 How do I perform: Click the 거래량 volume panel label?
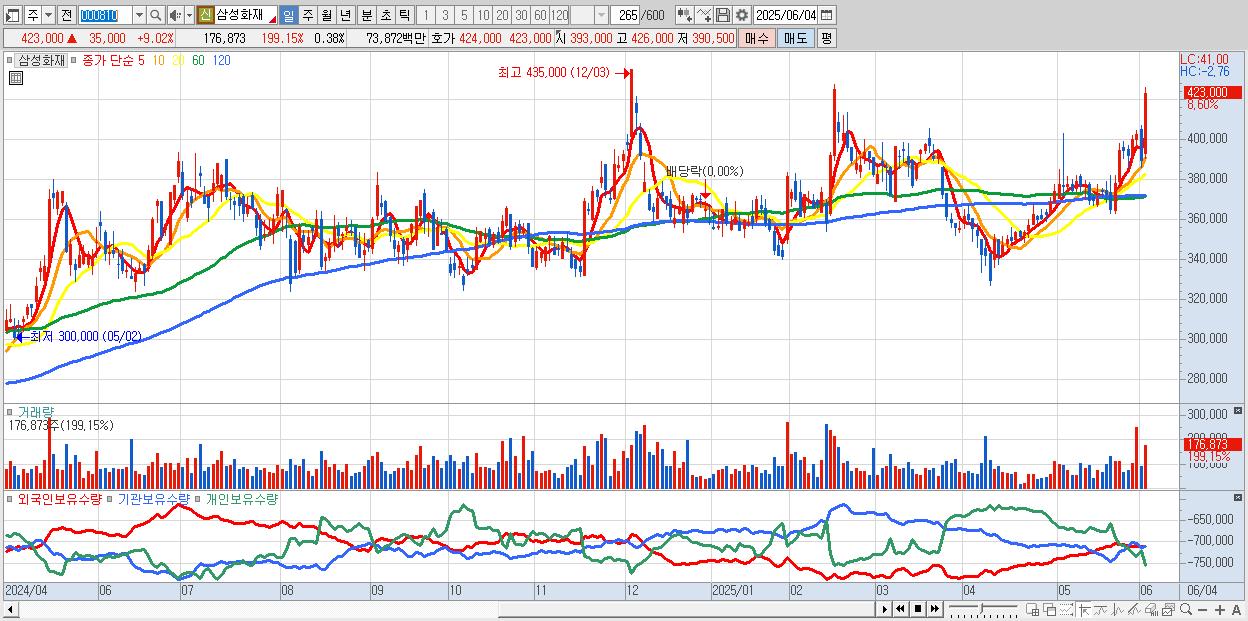tap(36, 411)
